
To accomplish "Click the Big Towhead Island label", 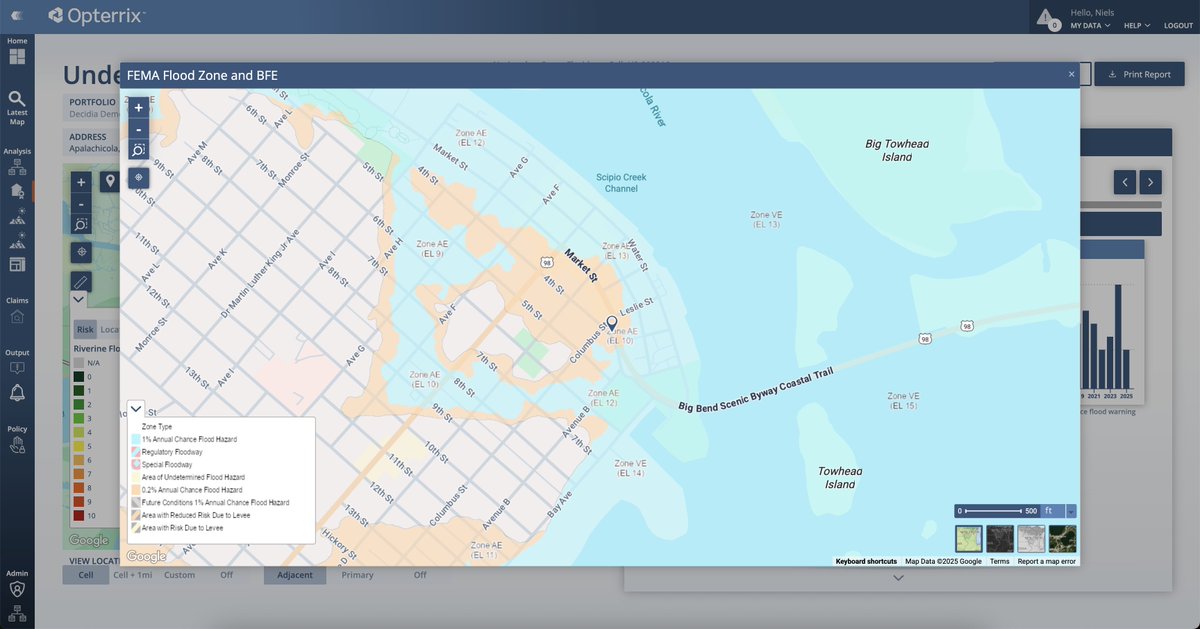I will tap(897, 151).
